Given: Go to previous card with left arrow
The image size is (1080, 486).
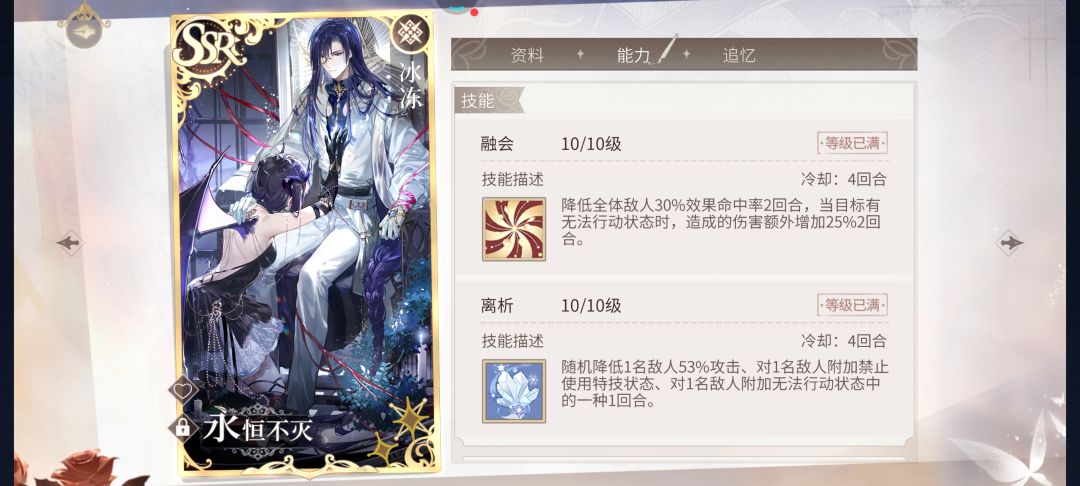Looking at the screenshot, I should click(x=70, y=242).
